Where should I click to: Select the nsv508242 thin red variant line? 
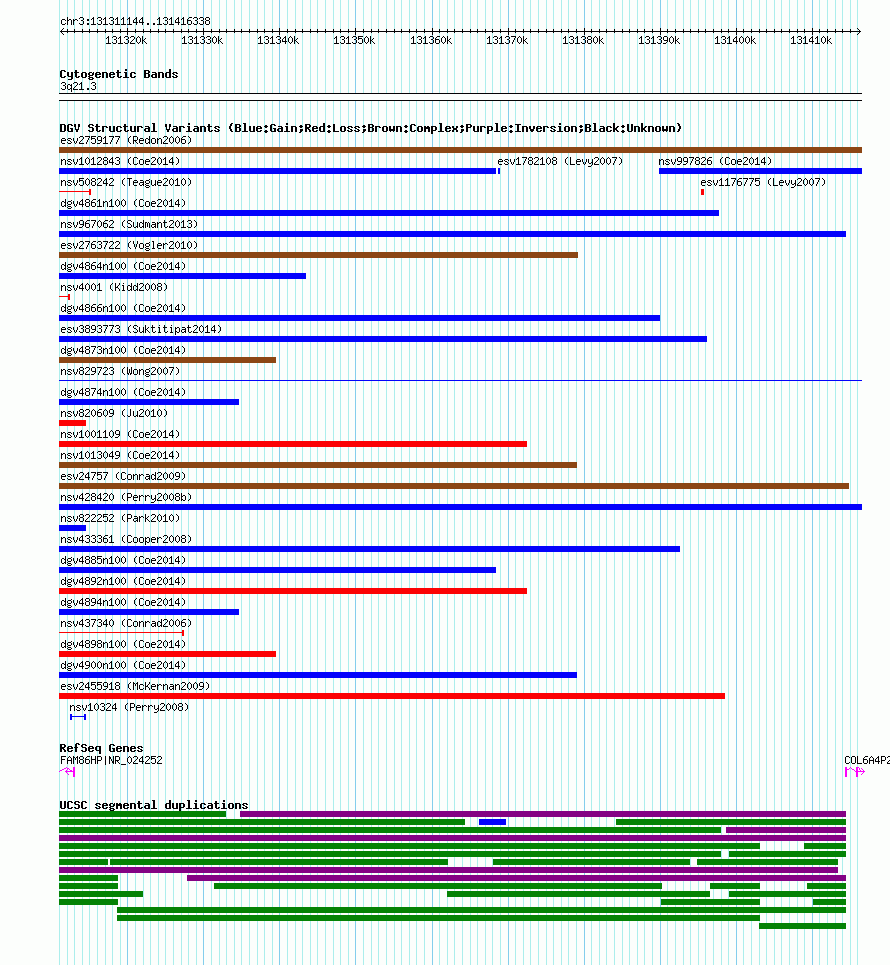pyautogui.click(x=75, y=192)
